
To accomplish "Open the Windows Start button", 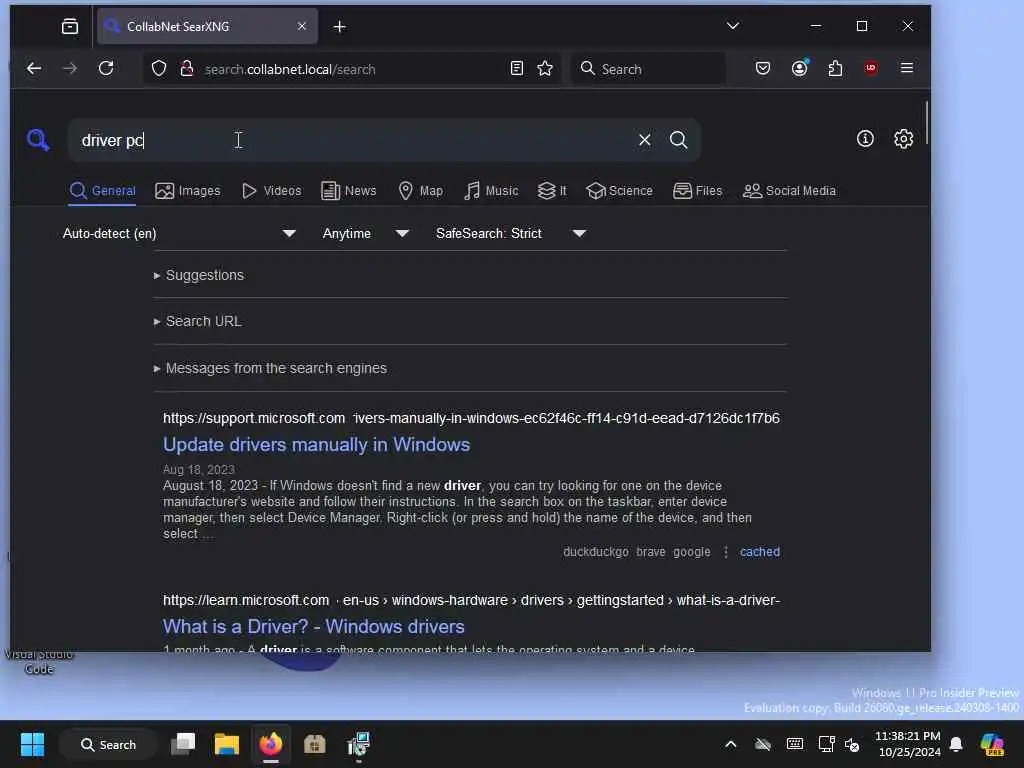I will [32, 744].
